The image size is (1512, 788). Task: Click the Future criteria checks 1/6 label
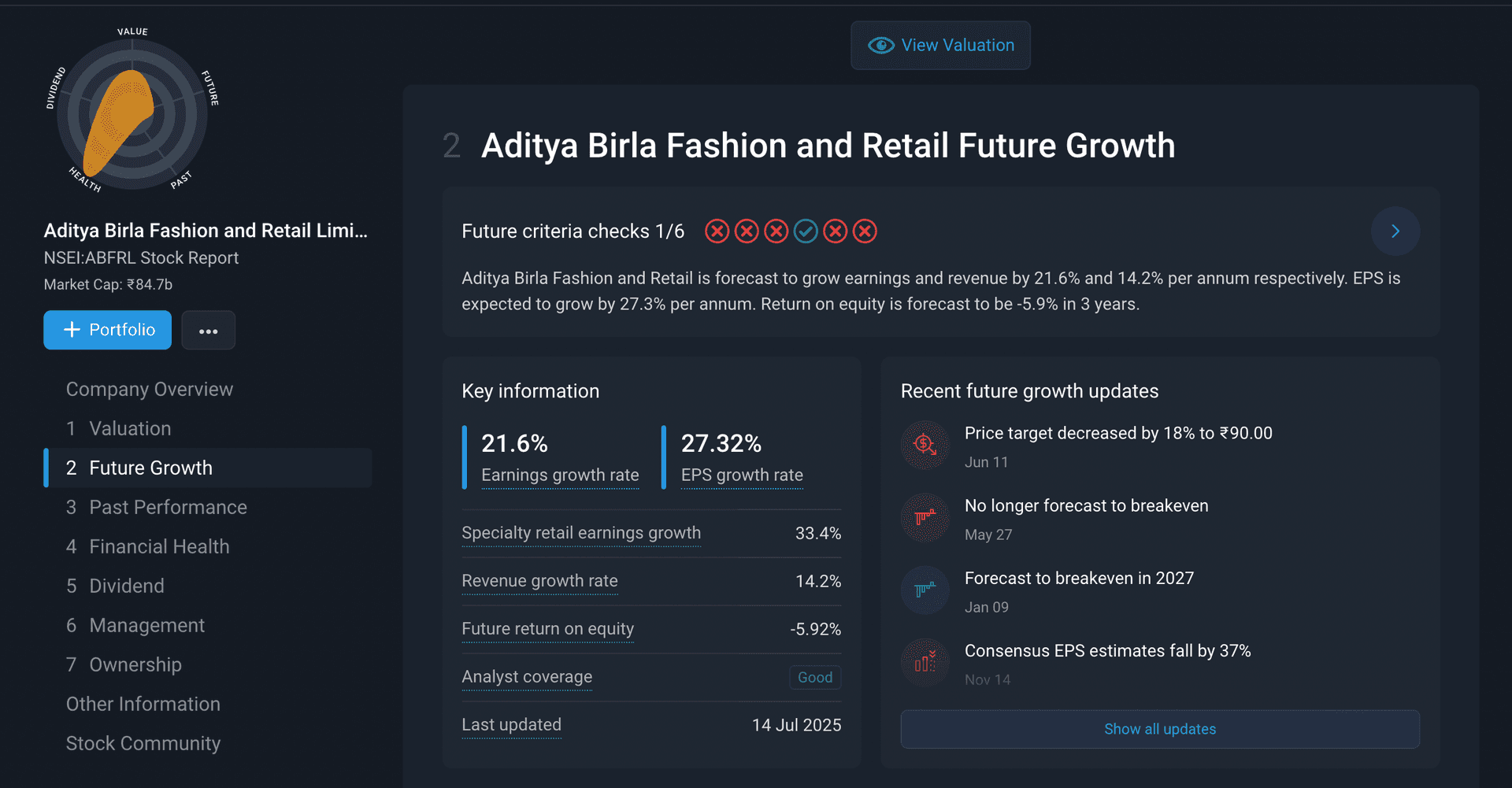pyautogui.click(x=573, y=231)
